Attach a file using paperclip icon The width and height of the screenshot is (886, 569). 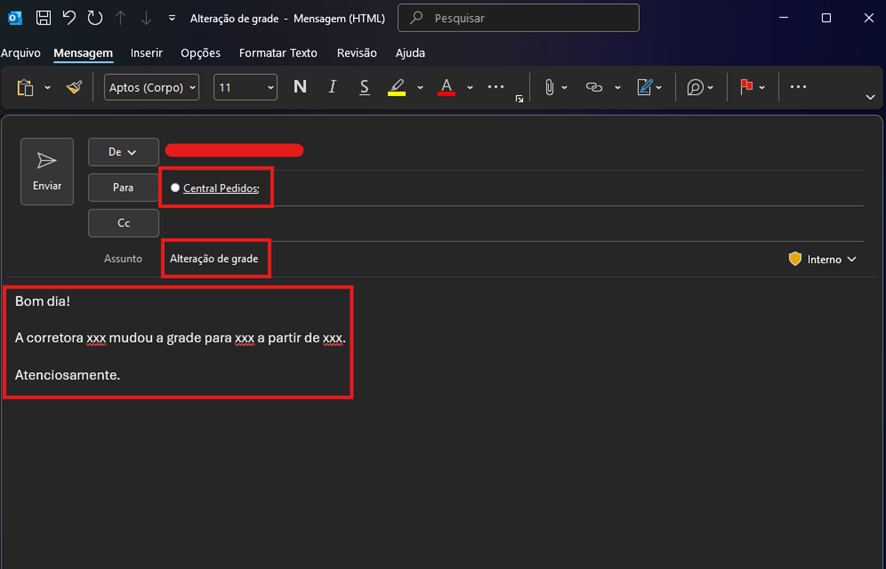tap(549, 88)
